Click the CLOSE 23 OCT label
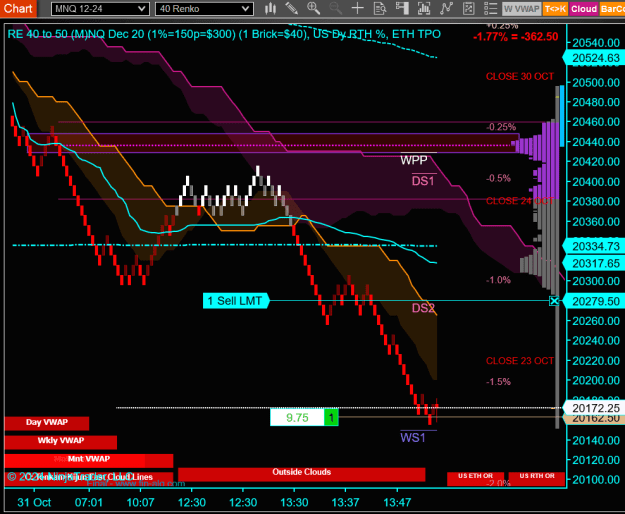This screenshot has width=625, height=514. [520, 361]
